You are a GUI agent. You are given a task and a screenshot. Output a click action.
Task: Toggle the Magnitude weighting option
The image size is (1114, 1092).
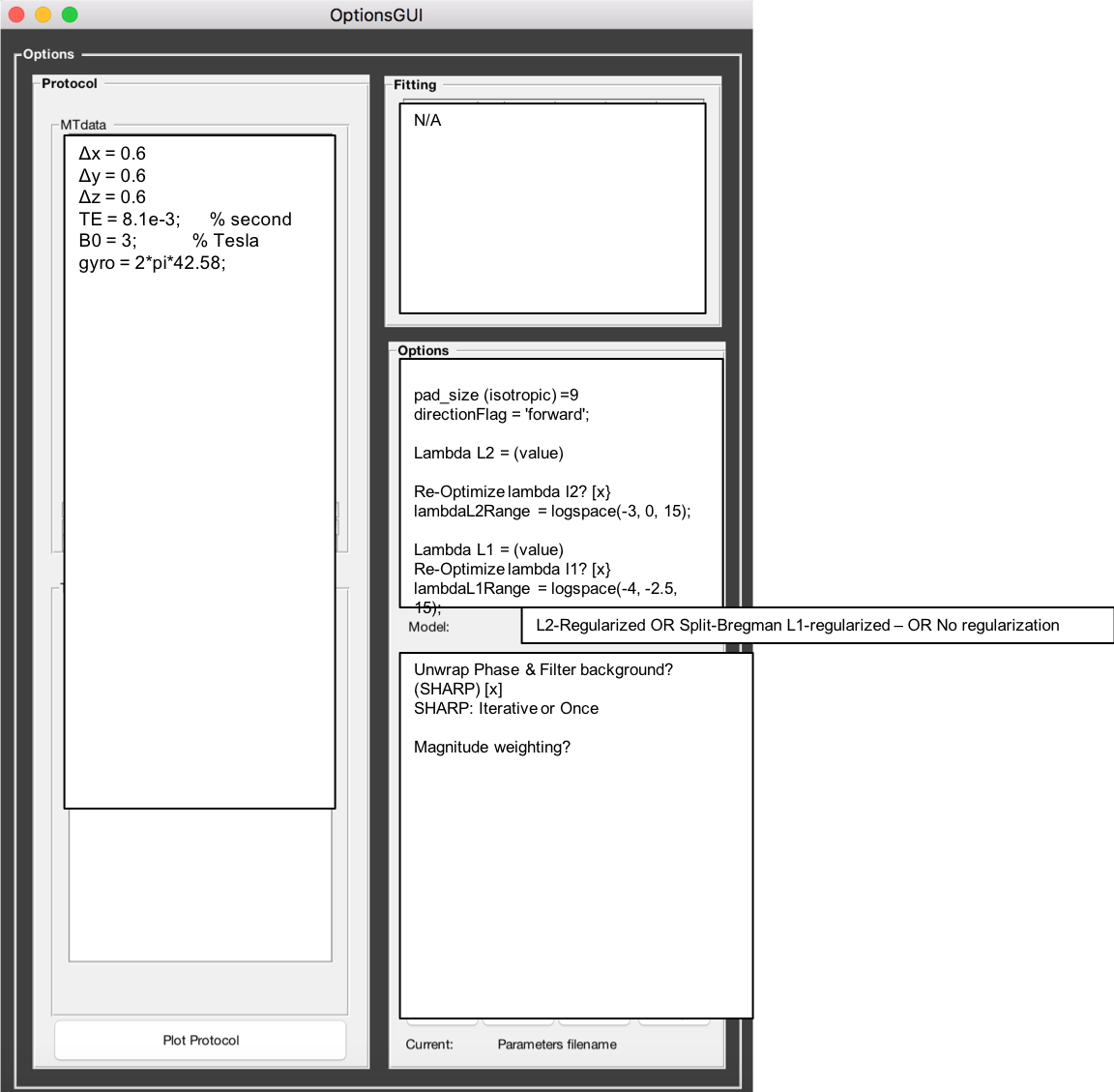tap(492, 747)
